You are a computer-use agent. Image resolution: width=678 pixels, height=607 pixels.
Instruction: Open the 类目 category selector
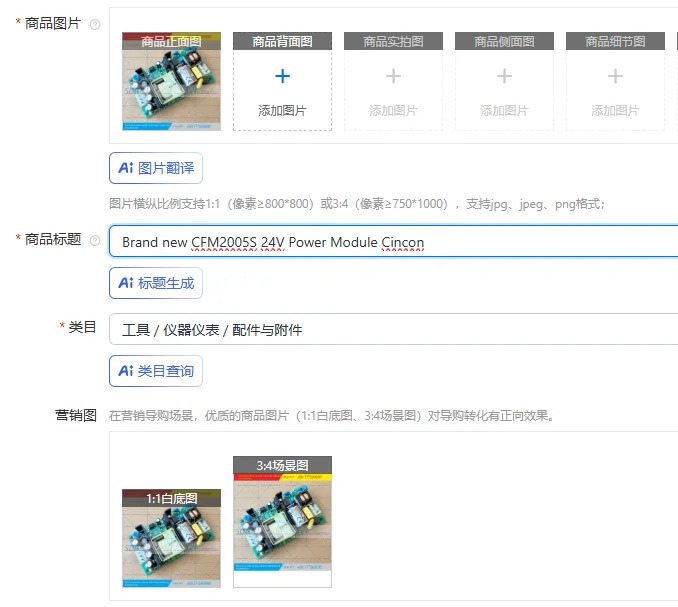click(x=393, y=329)
